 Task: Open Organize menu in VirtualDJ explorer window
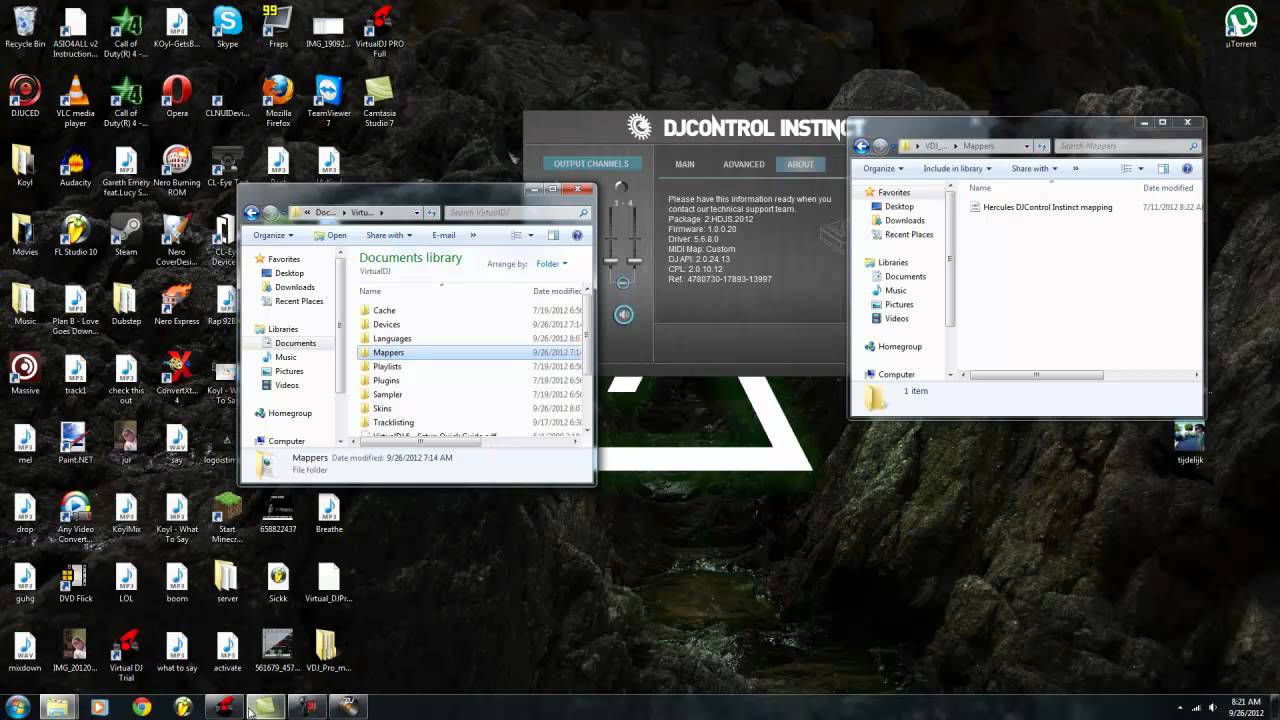click(x=273, y=235)
